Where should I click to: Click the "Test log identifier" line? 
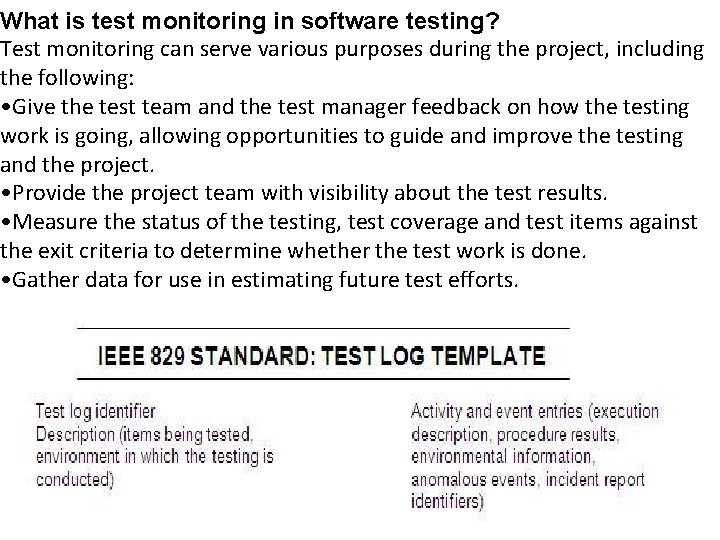(x=95, y=410)
